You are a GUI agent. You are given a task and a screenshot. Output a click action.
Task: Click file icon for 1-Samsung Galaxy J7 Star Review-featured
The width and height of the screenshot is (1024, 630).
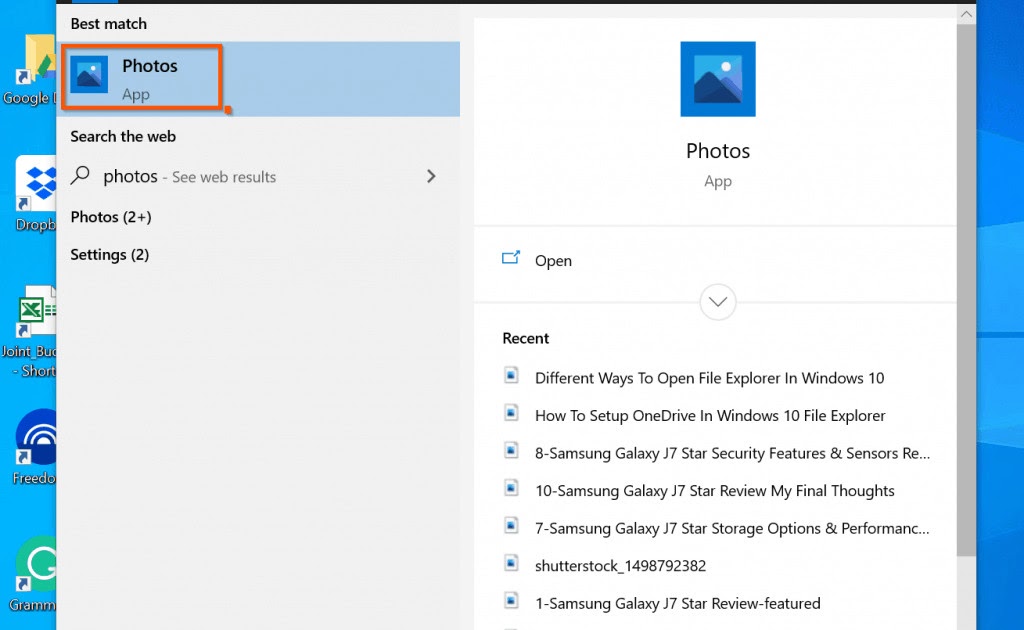tap(511, 601)
